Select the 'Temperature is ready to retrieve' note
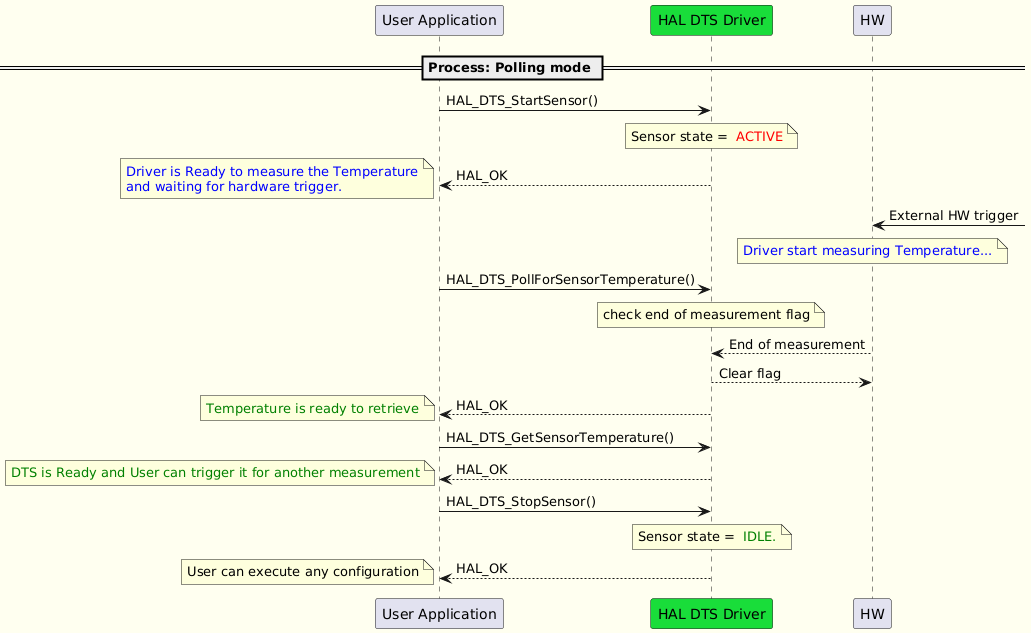 tap(317, 408)
